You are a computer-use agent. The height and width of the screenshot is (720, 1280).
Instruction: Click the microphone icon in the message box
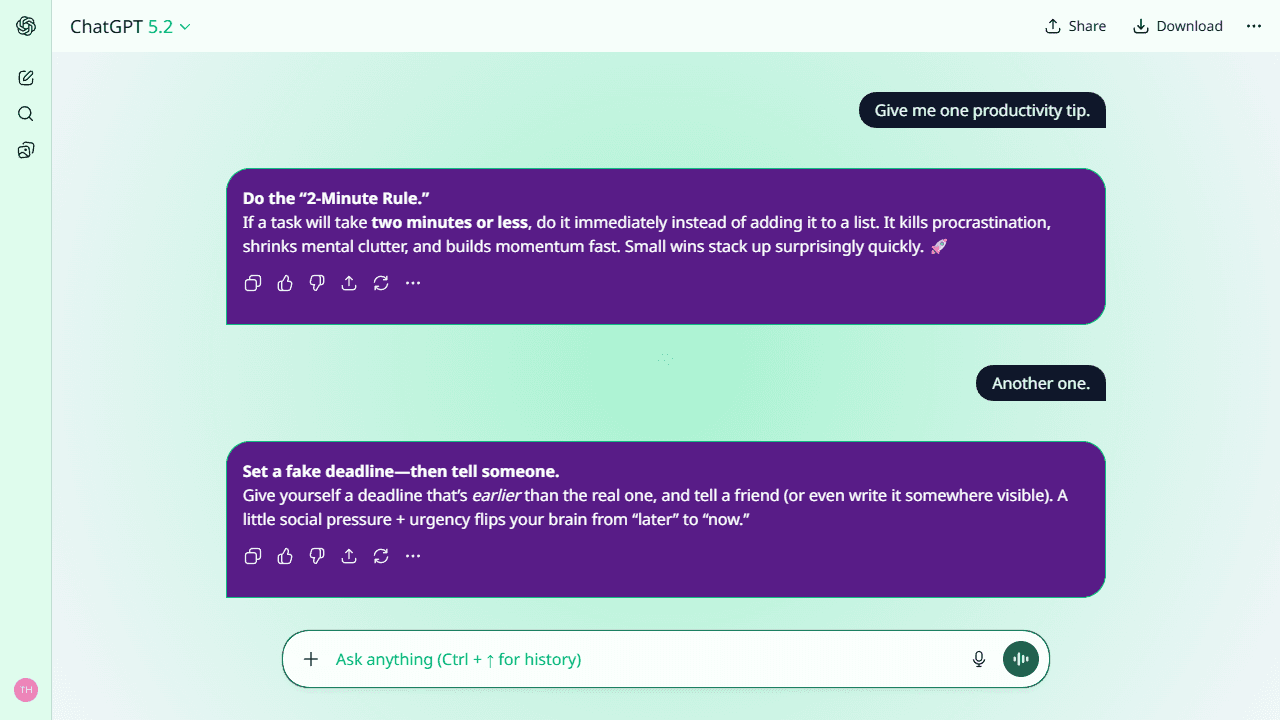(x=978, y=659)
